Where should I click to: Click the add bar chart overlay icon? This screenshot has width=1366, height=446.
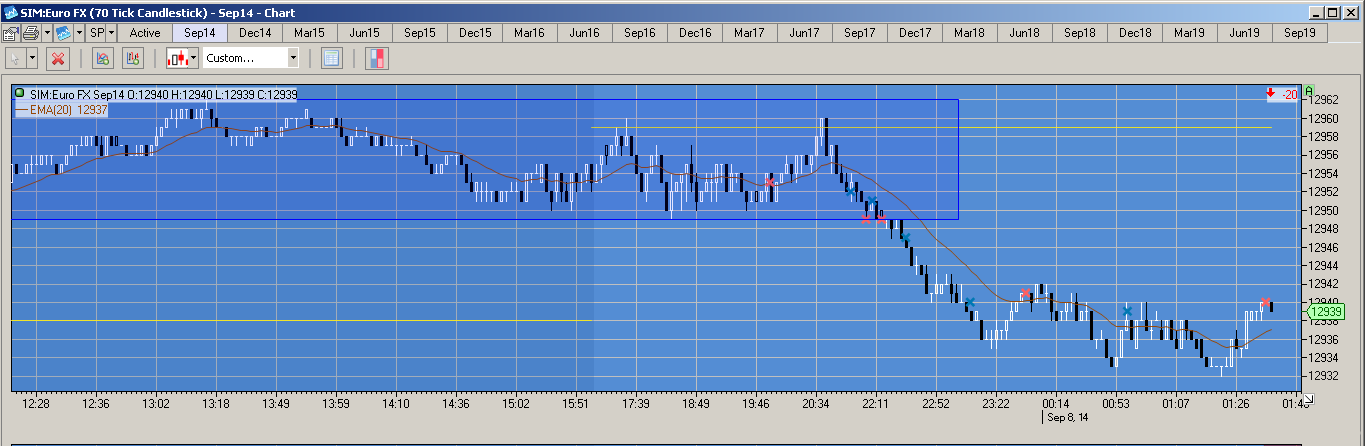(132, 58)
